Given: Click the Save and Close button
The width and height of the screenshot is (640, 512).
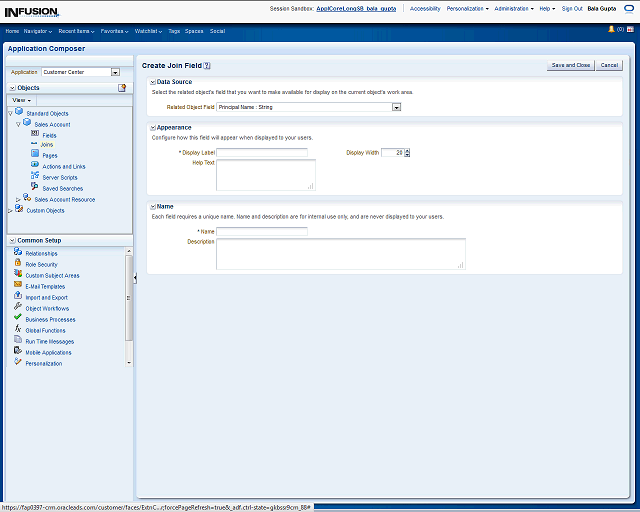Looking at the screenshot, I should tap(571, 65).
